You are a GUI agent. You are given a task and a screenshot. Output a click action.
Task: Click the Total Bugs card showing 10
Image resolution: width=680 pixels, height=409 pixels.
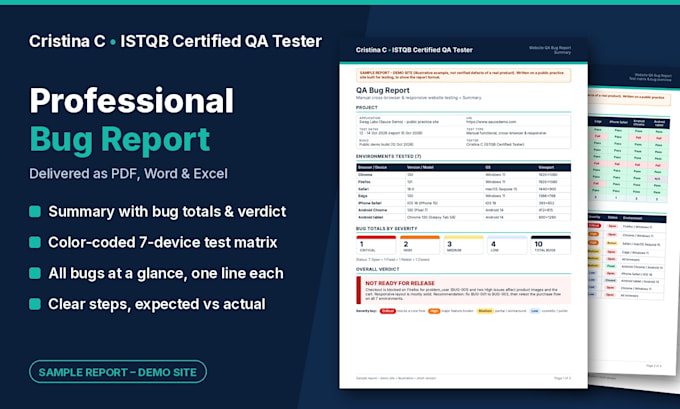551,245
